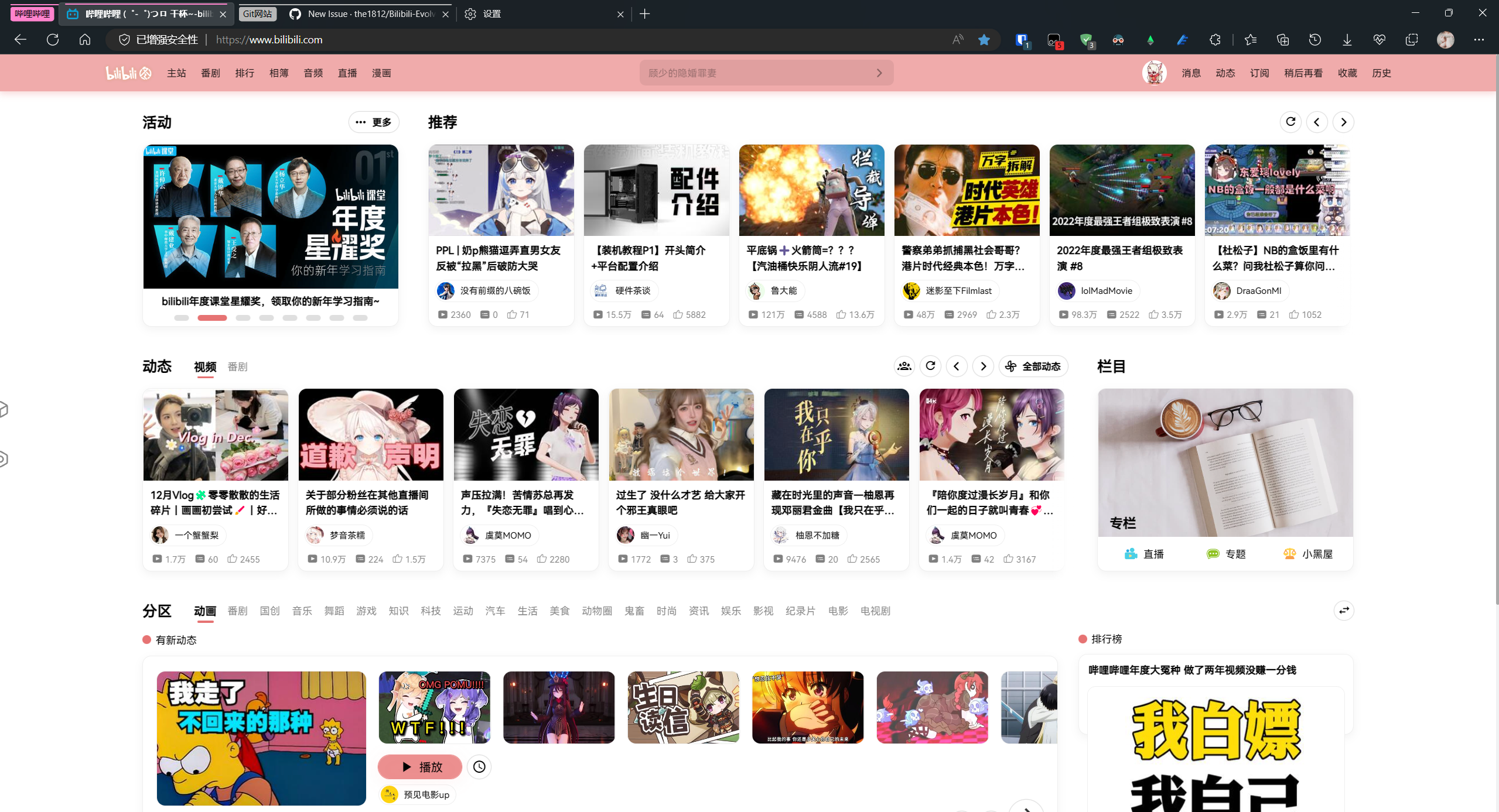Add to watch later clock icon
This screenshot has height=812, width=1499.
[479, 766]
